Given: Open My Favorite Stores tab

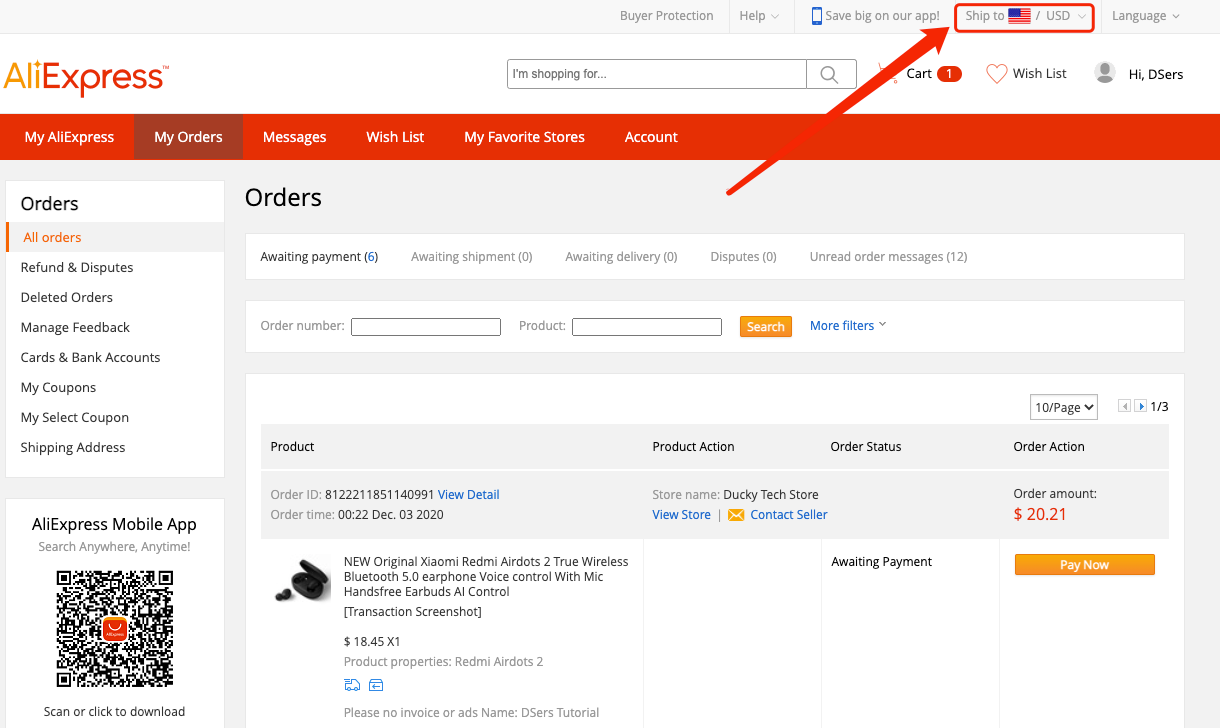Looking at the screenshot, I should coord(524,137).
